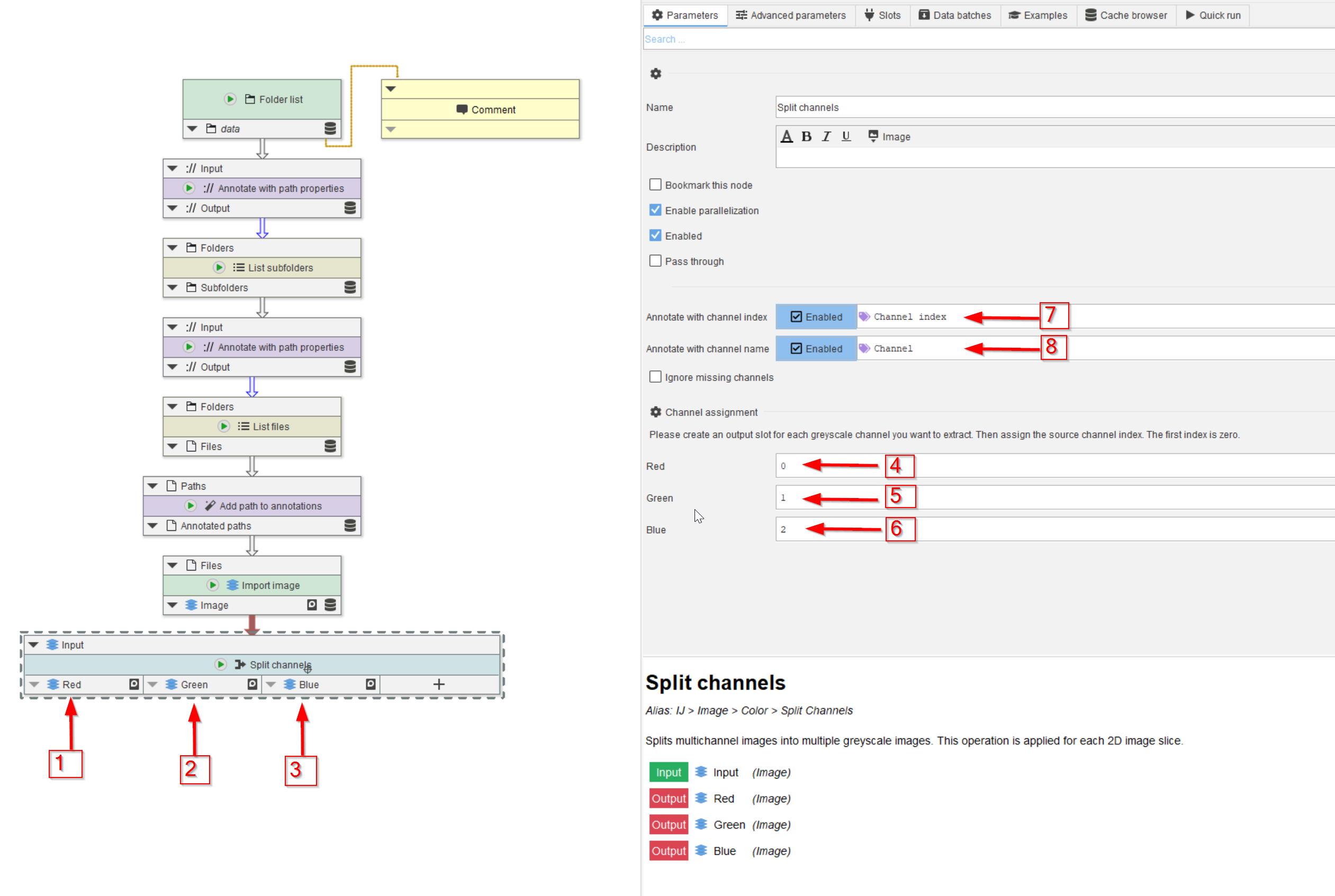The height and width of the screenshot is (896, 1335).
Task: Click the cache database icon beside data slot
Action: click(330, 129)
